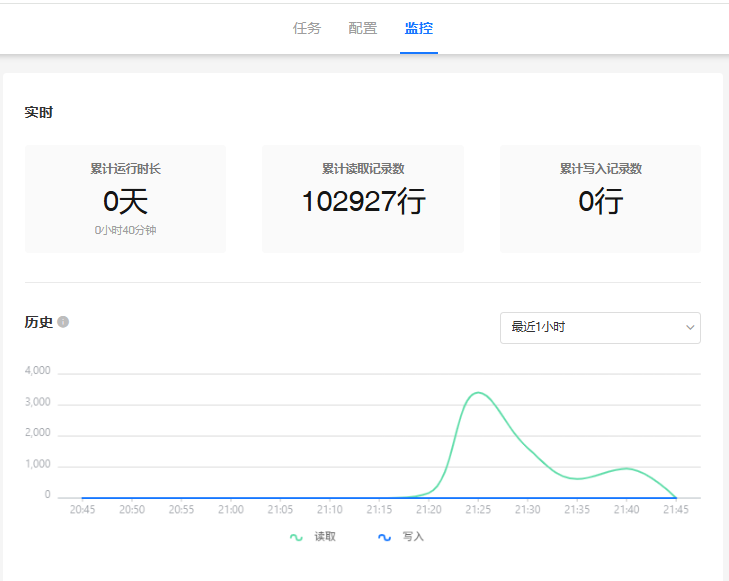Click the green curve peak at 21:25
Image resolution: width=729 pixels, height=581 pixels.
pyautogui.click(x=478, y=393)
